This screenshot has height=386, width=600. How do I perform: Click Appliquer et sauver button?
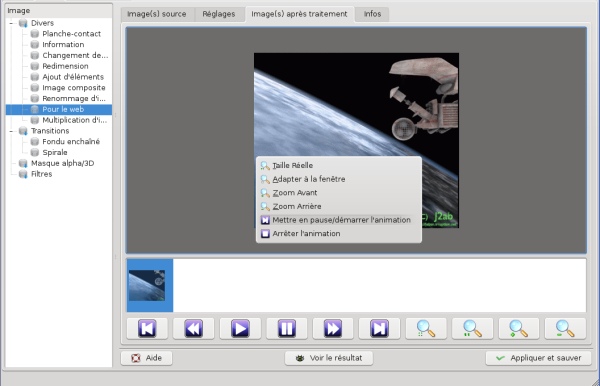pos(538,358)
